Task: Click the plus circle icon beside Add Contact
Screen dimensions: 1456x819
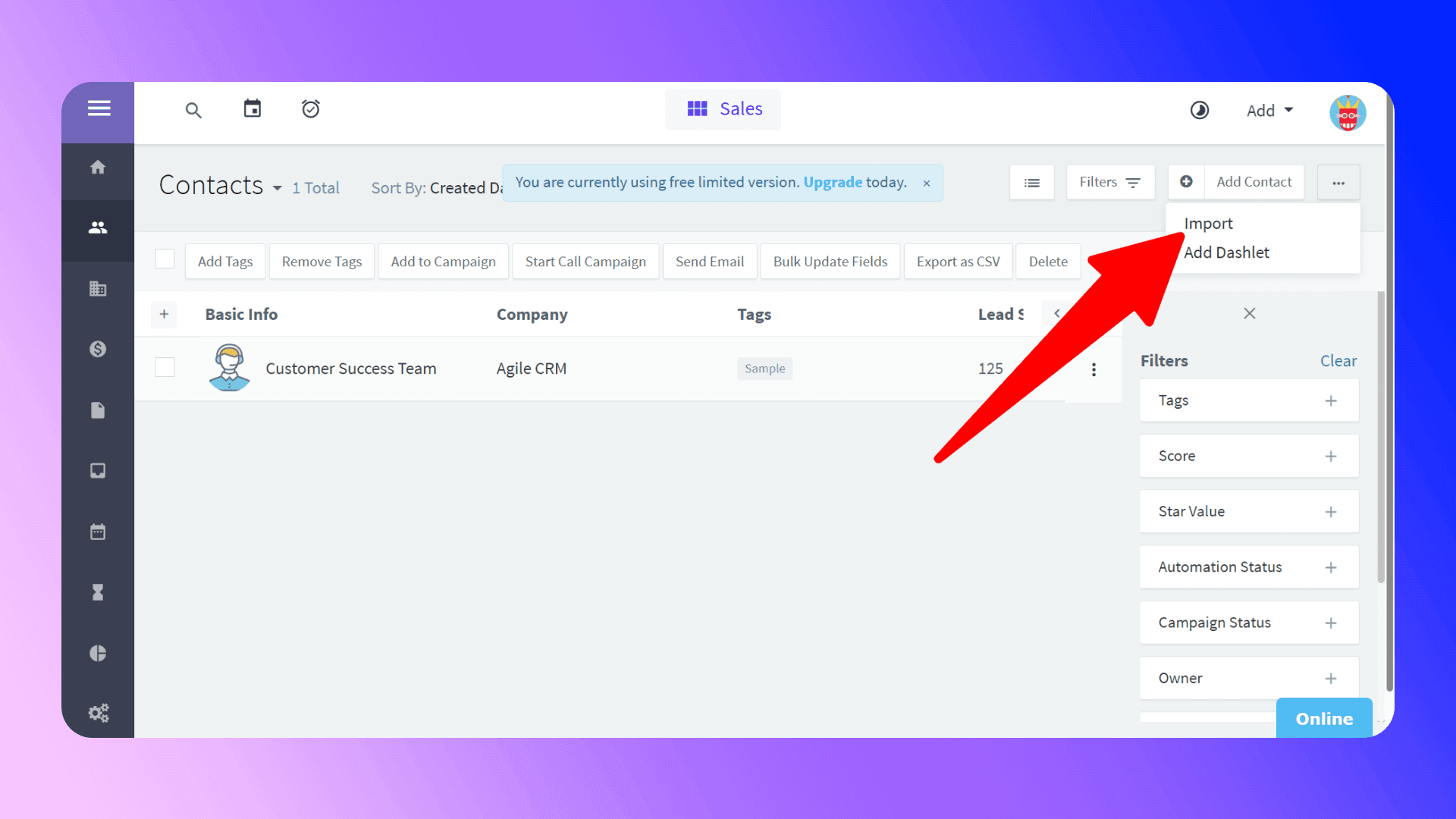Action: point(1186,182)
